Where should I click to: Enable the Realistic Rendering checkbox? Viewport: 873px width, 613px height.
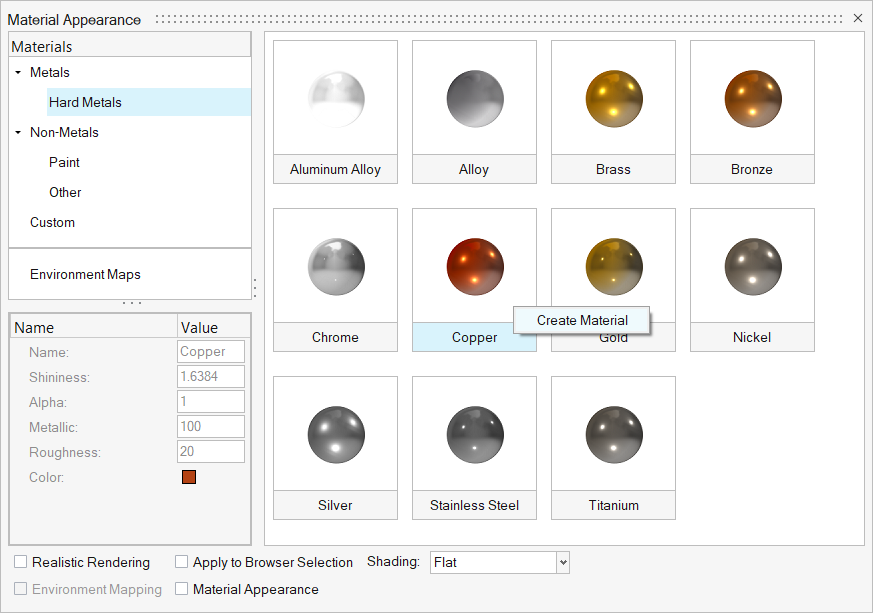21,563
